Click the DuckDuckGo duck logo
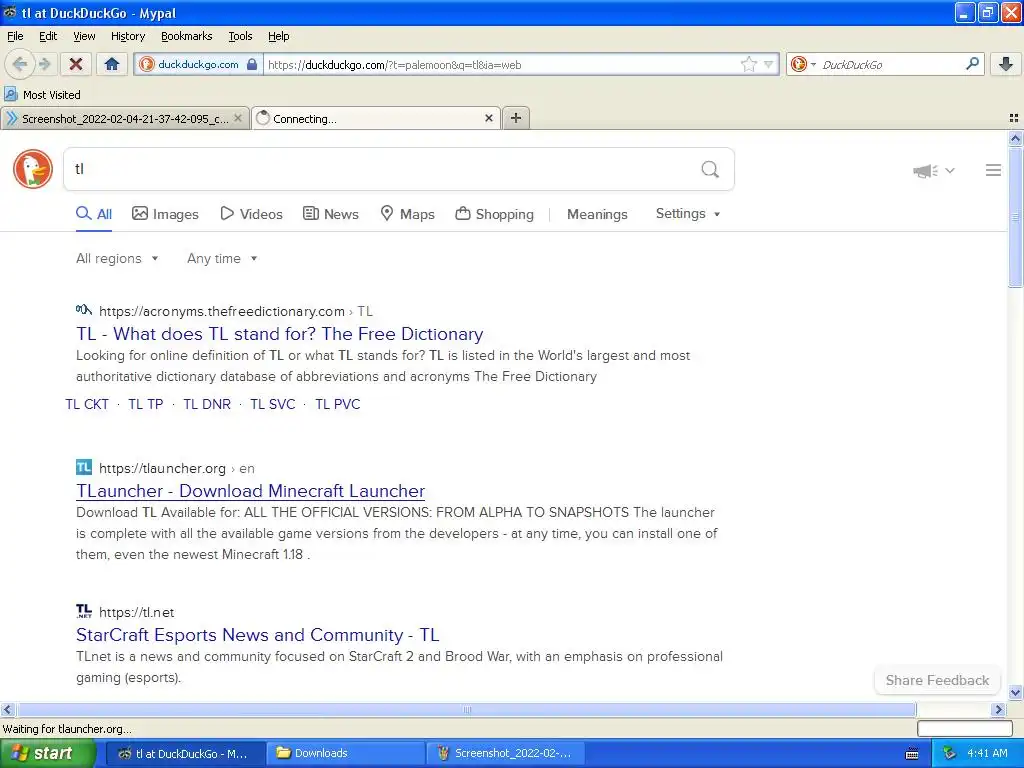Viewport: 1024px width, 768px height. click(x=33, y=169)
